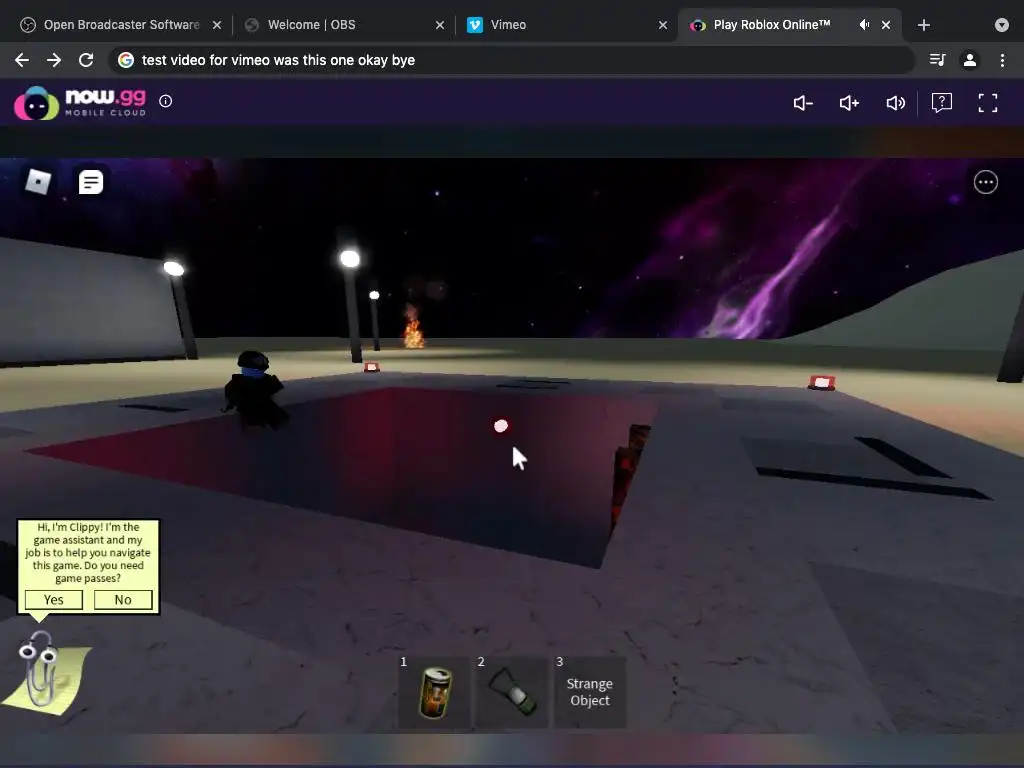The width and height of the screenshot is (1024, 768).
Task: Select the flashlight in slot 2
Action: 513,692
